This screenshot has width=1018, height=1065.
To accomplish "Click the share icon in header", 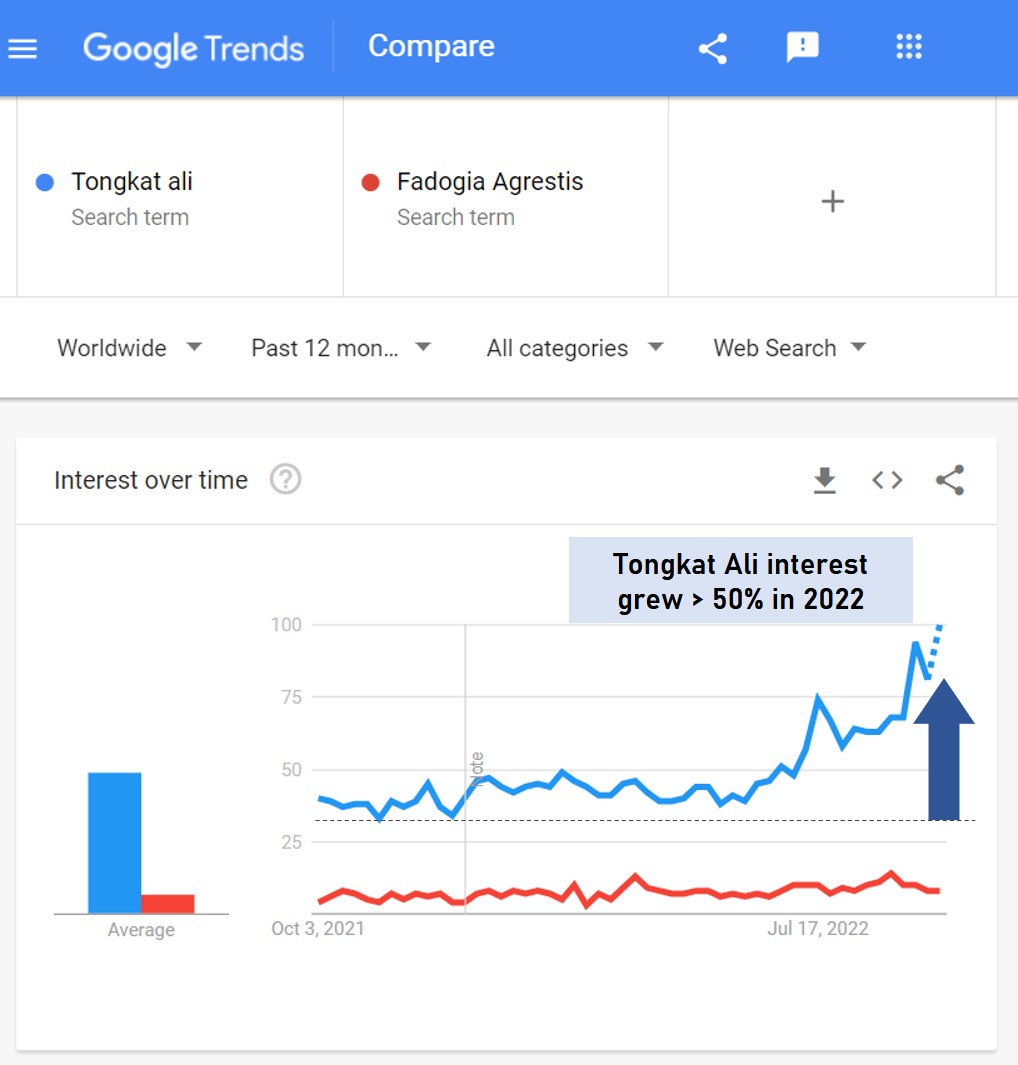I will click(x=712, y=49).
